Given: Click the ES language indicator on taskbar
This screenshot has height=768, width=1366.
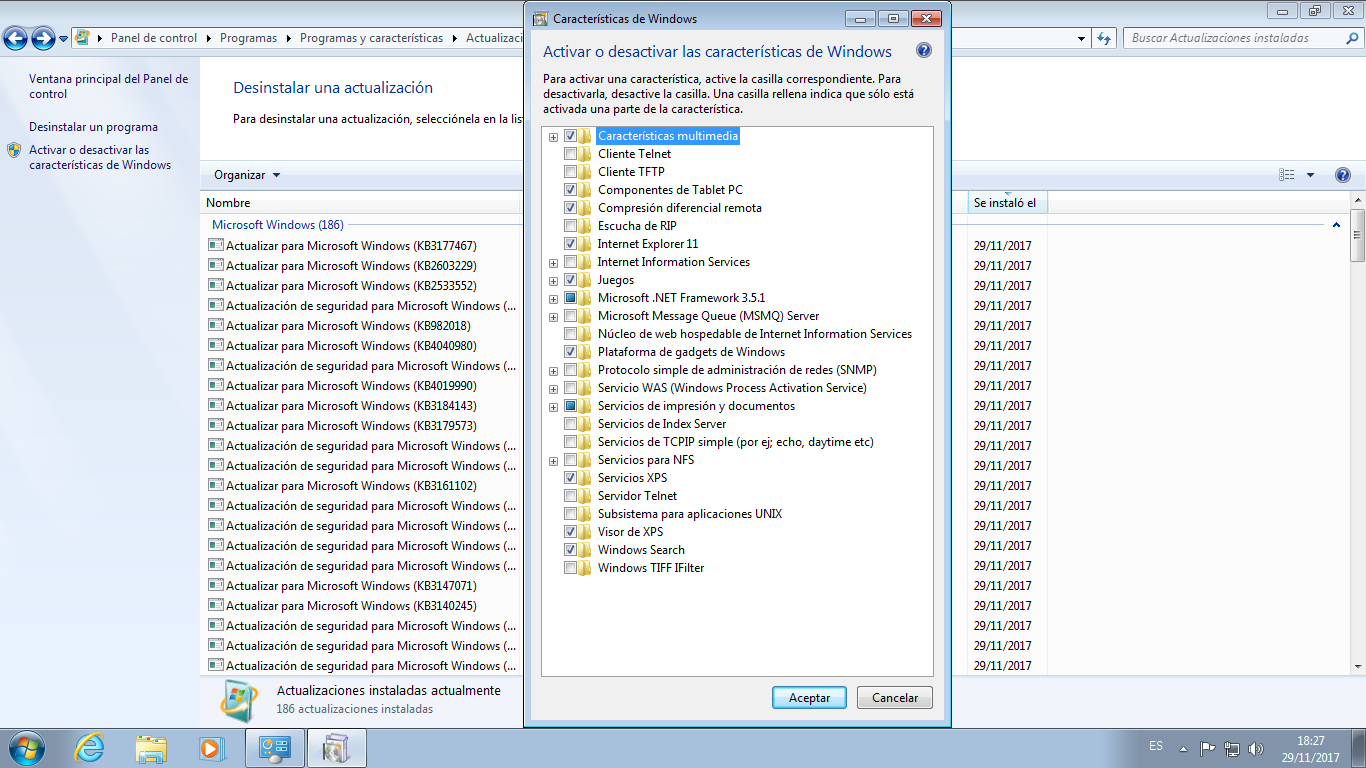Looking at the screenshot, I should (x=1156, y=746).
